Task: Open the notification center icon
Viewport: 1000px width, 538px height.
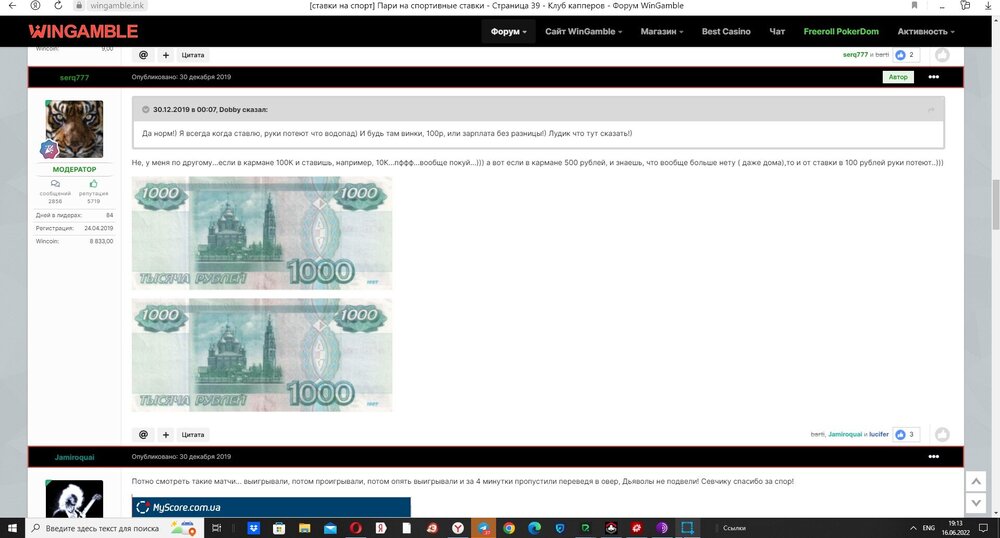Action: pos(983,528)
